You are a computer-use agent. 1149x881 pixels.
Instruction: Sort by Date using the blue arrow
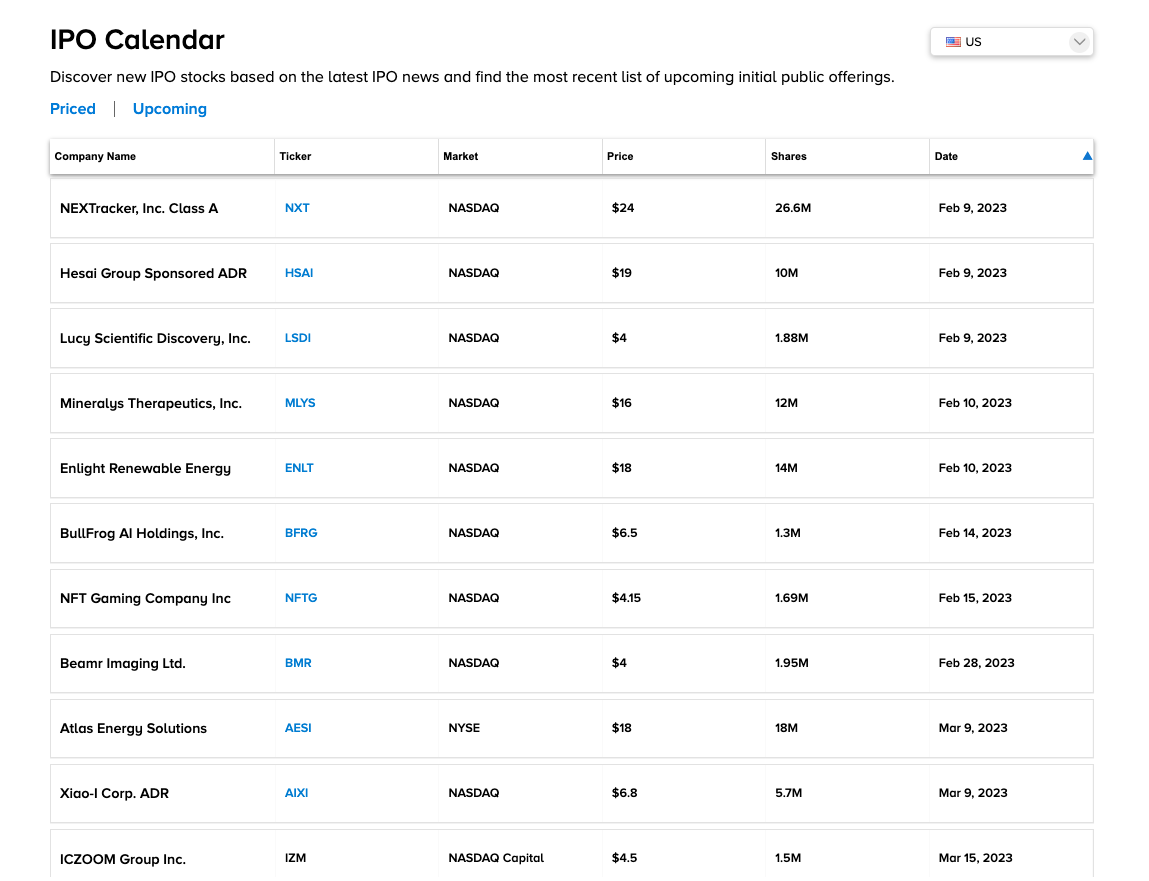coord(1087,156)
